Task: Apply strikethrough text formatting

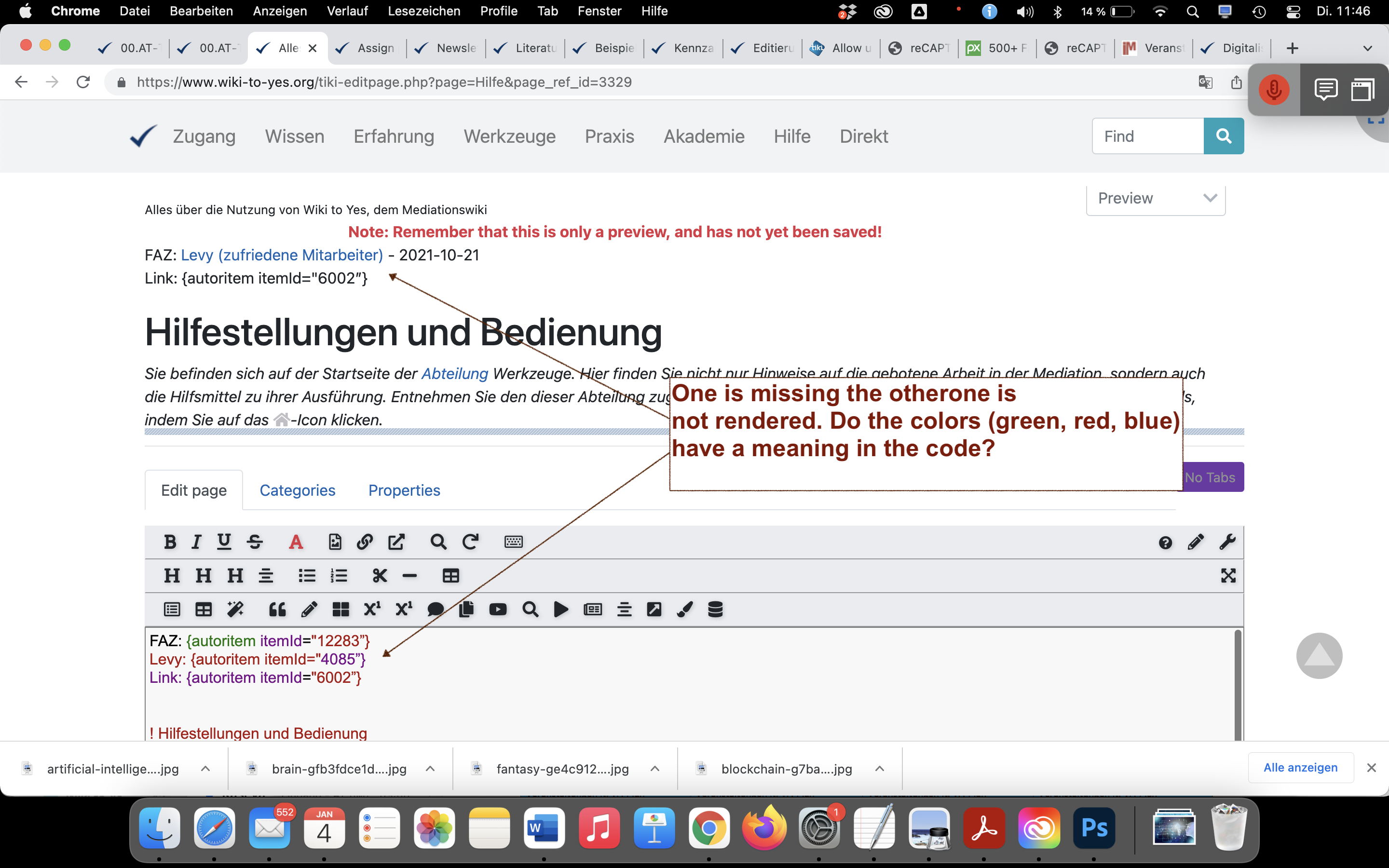Action: [255, 542]
